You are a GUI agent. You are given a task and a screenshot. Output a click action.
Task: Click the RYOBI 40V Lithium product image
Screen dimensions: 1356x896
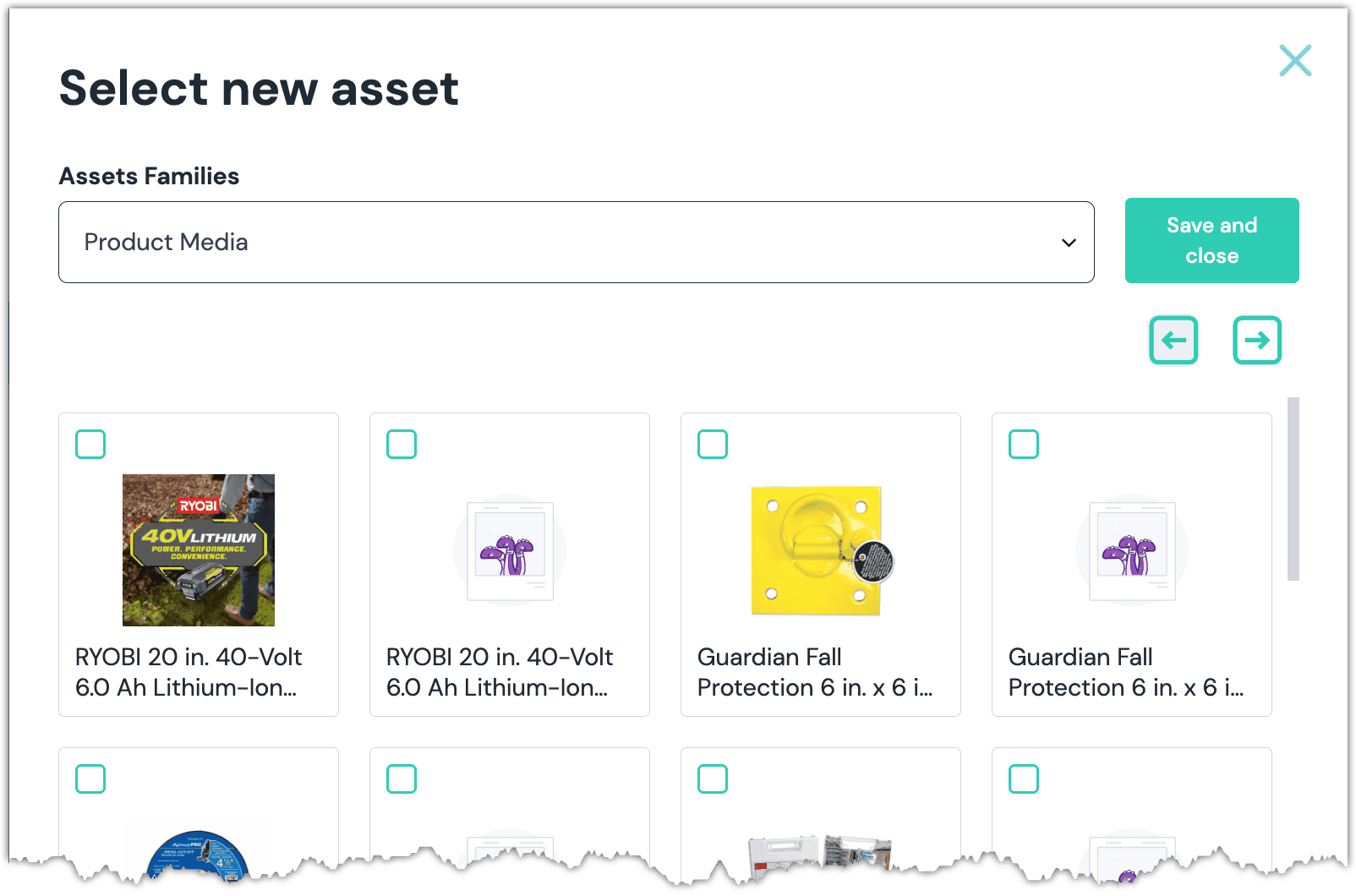[x=199, y=550]
